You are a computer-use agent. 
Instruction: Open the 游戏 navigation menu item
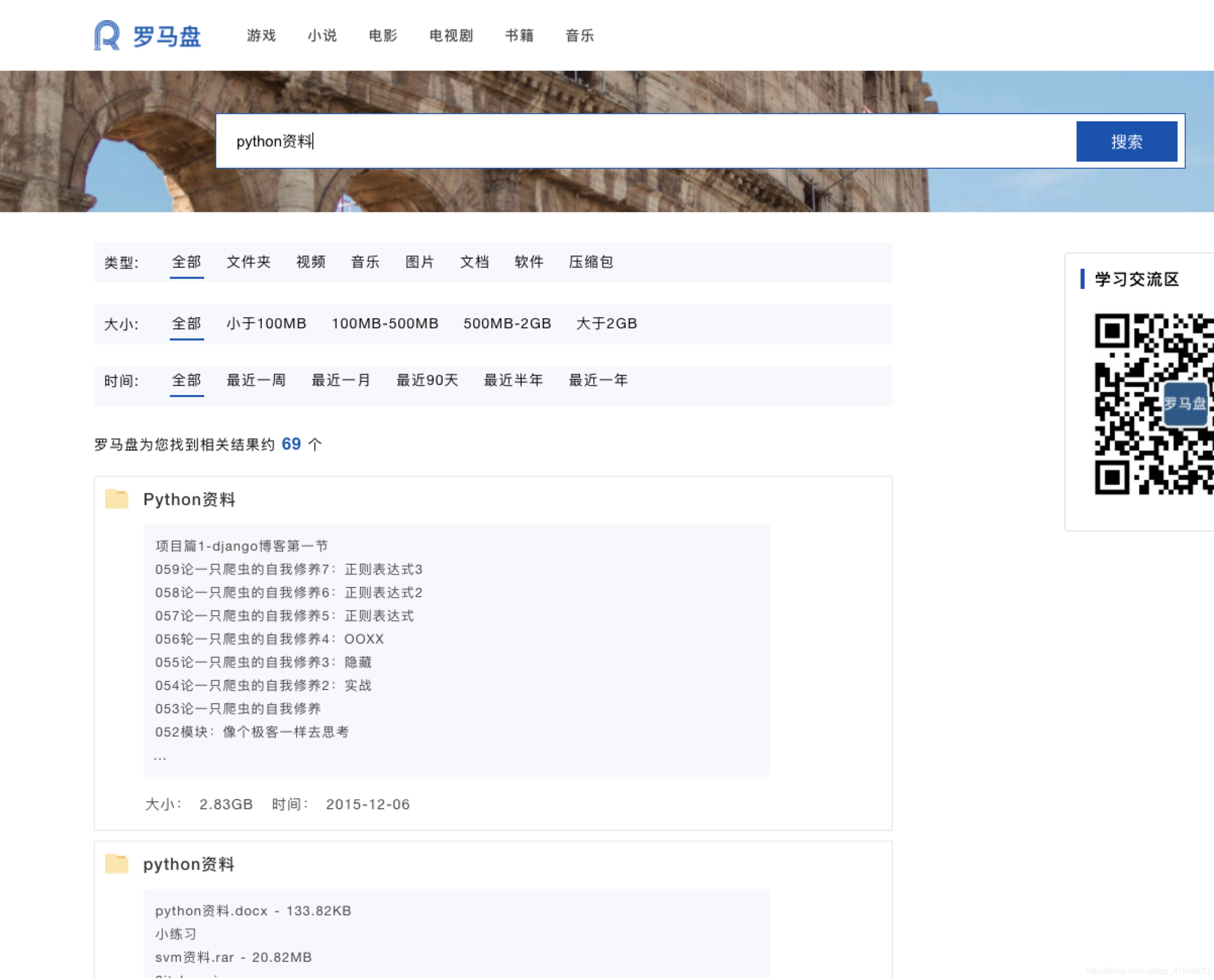point(261,35)
